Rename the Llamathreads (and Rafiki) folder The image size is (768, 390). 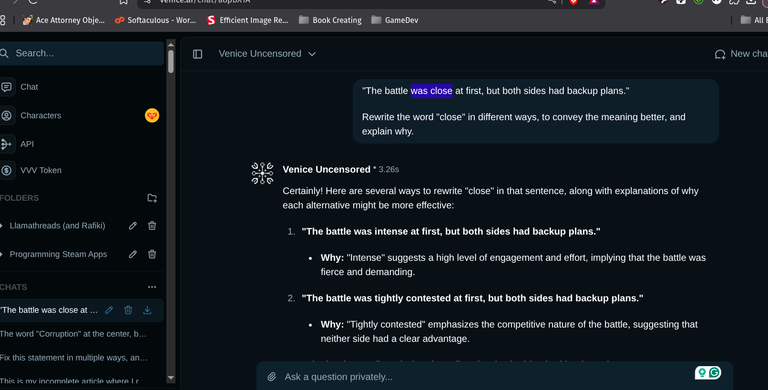133,226
